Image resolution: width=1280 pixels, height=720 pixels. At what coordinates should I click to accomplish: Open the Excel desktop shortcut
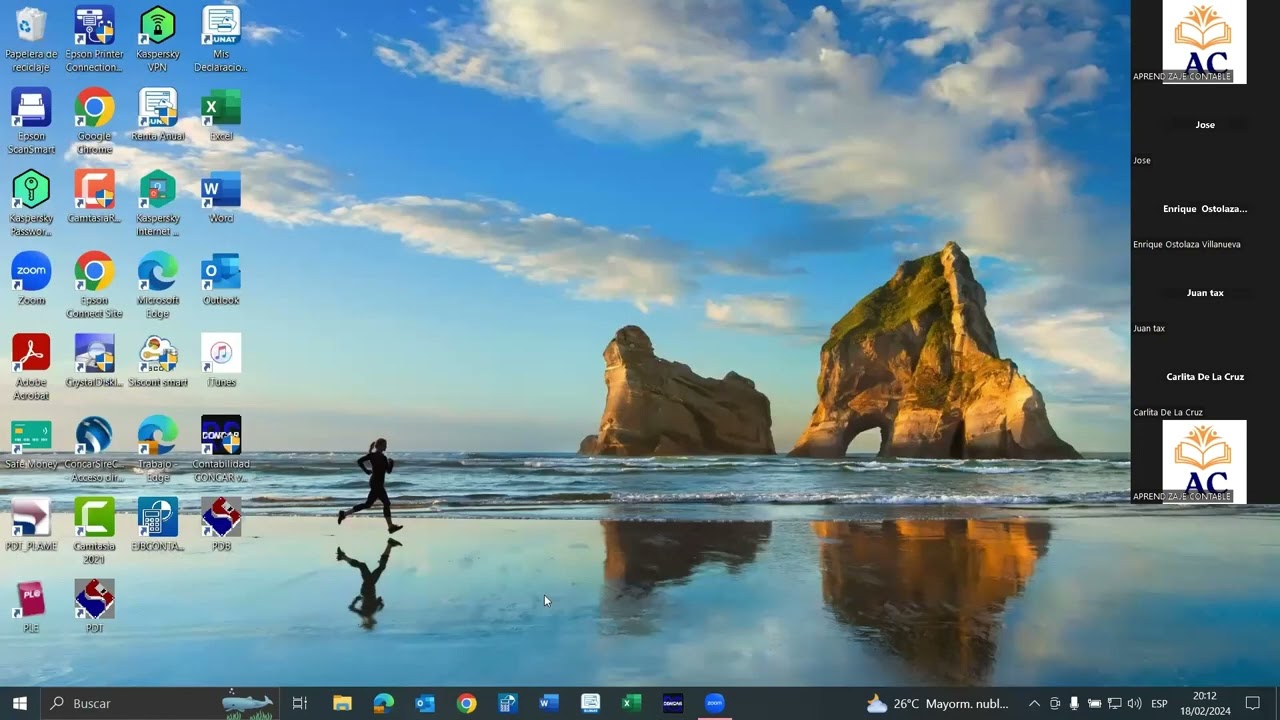click(221, 115)
